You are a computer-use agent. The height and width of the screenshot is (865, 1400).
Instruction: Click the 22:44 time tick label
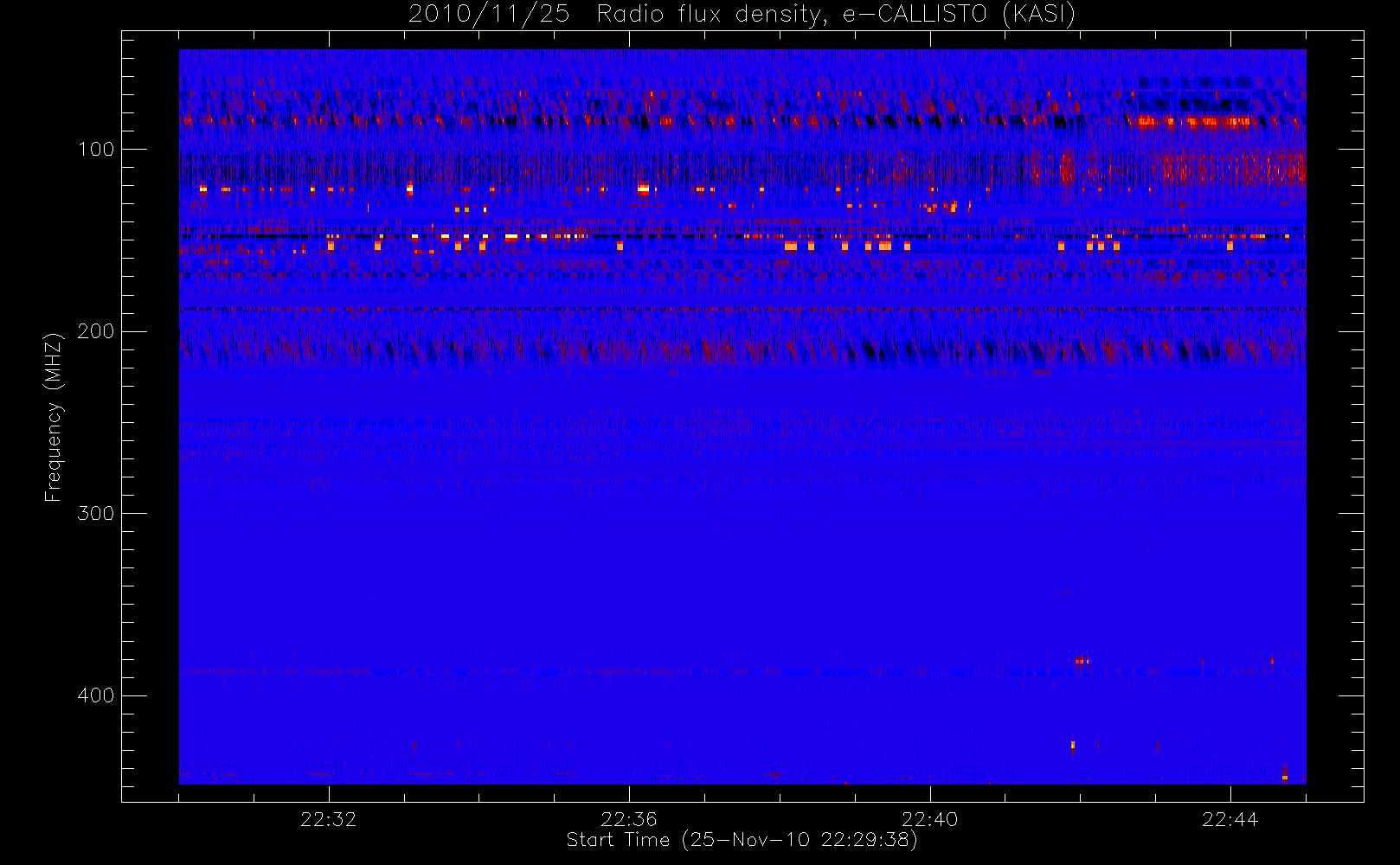(1230, 819)
